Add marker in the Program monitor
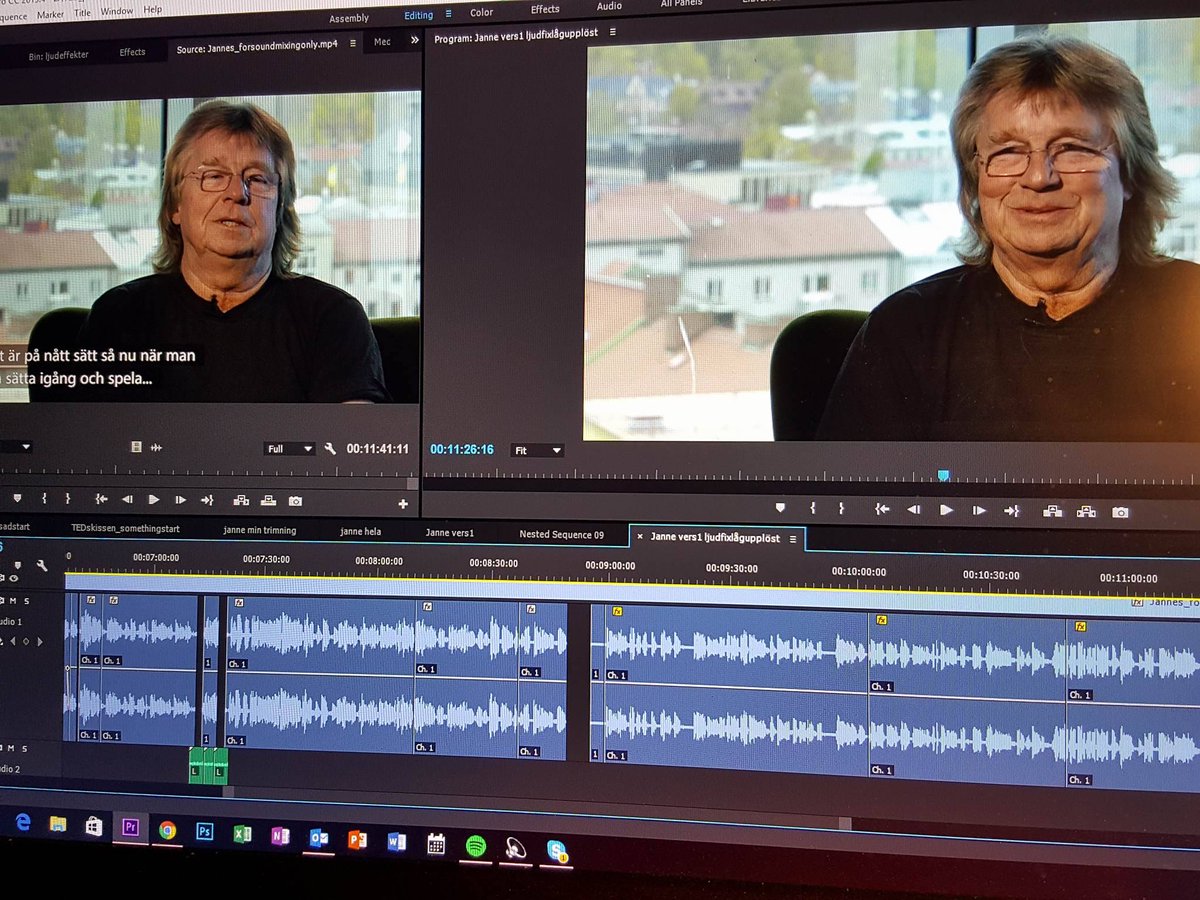The width and height of the screenshot is (1200, 900). 780,508
